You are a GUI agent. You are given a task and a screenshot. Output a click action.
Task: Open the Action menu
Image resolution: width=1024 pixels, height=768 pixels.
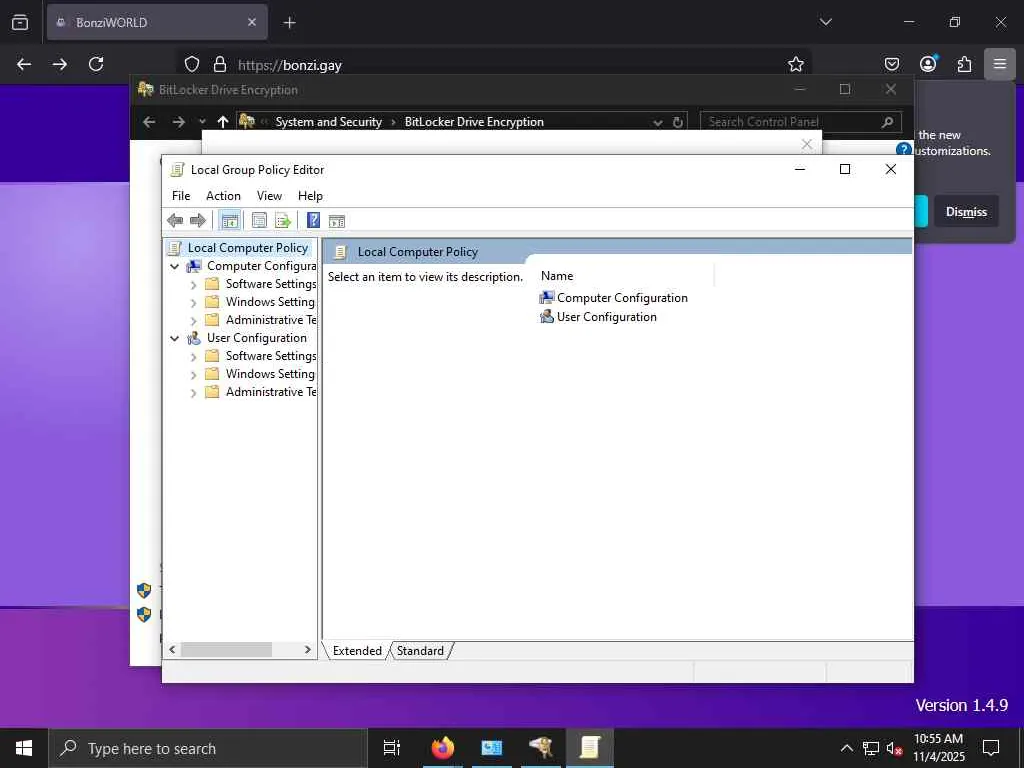pyautogui.click(x=223, y=196)
